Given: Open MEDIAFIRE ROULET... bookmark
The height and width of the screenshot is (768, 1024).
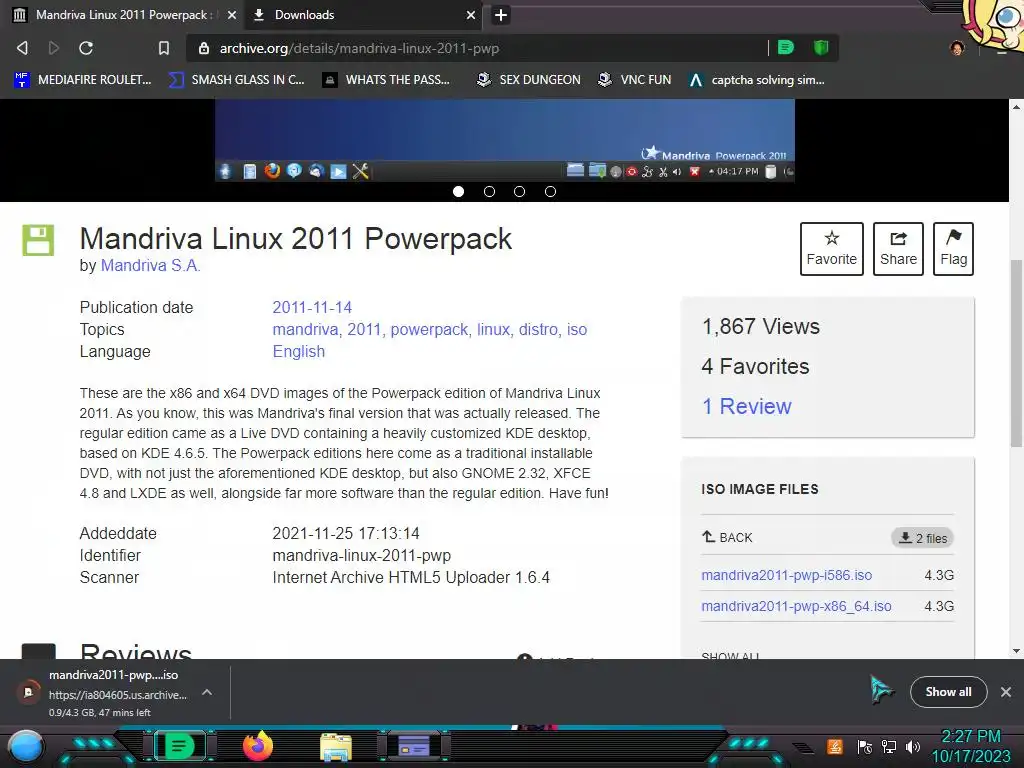Looking at the screenshot, I should point(82,80).
